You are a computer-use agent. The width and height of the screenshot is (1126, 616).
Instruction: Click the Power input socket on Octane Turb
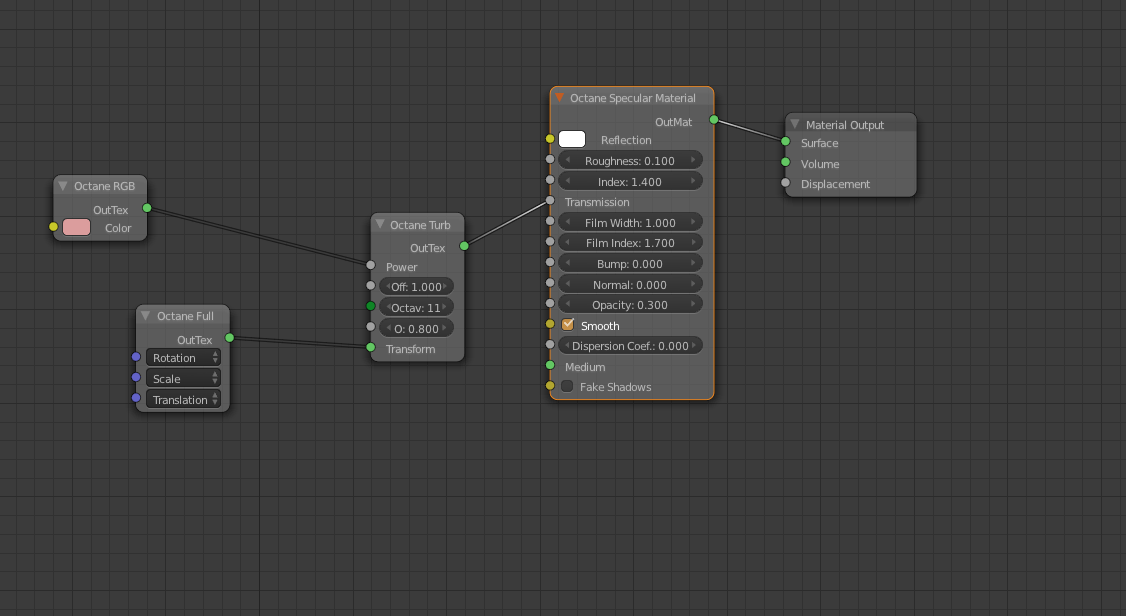tap(371, 266)
